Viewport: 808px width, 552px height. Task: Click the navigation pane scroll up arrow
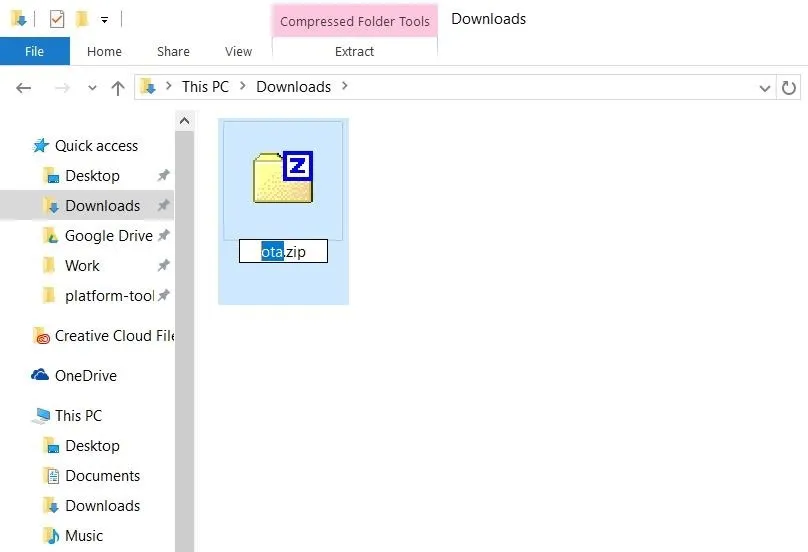pyautogui.click(x=184, y=121)
